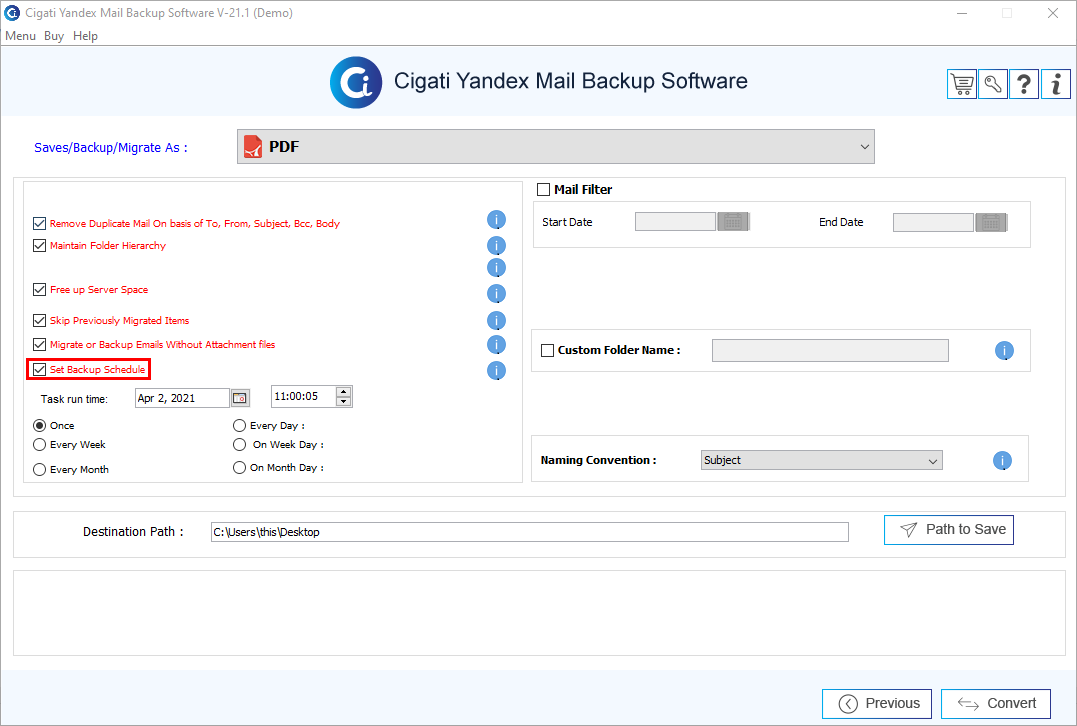Viewport: 1077px width, 726px height.
Task: Click the Cigati logo in header
Action: click(356, 82)
